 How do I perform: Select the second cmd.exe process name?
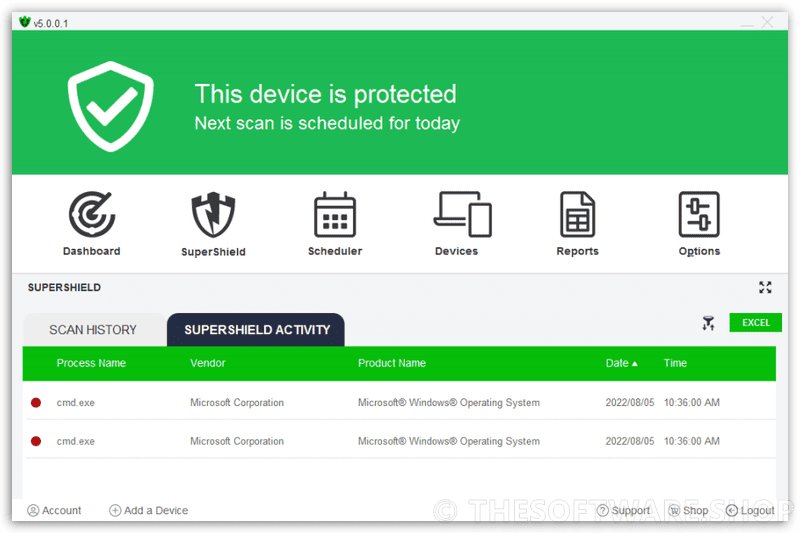coord(76,441)
